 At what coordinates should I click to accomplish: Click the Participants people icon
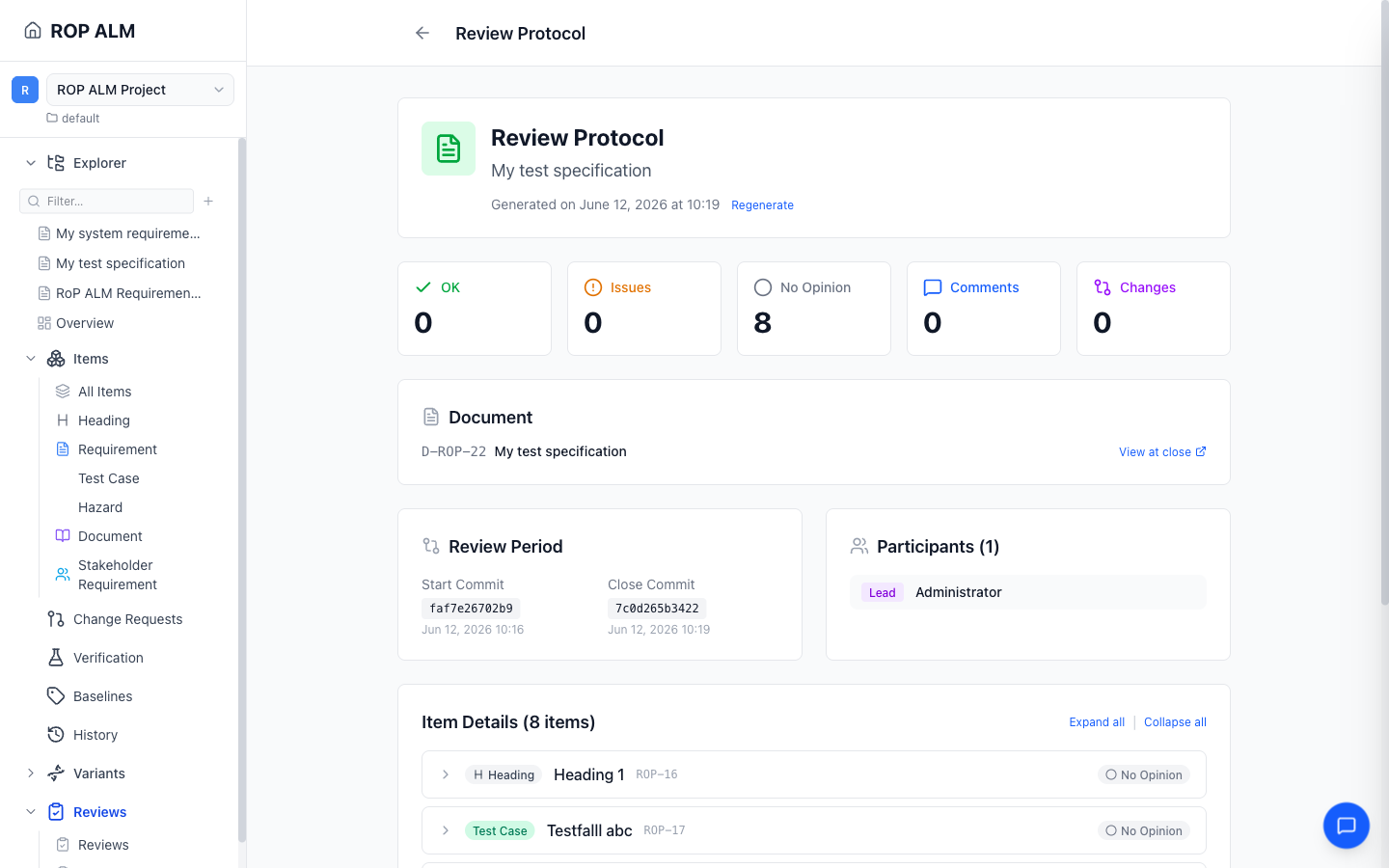[x=859, y=546]
